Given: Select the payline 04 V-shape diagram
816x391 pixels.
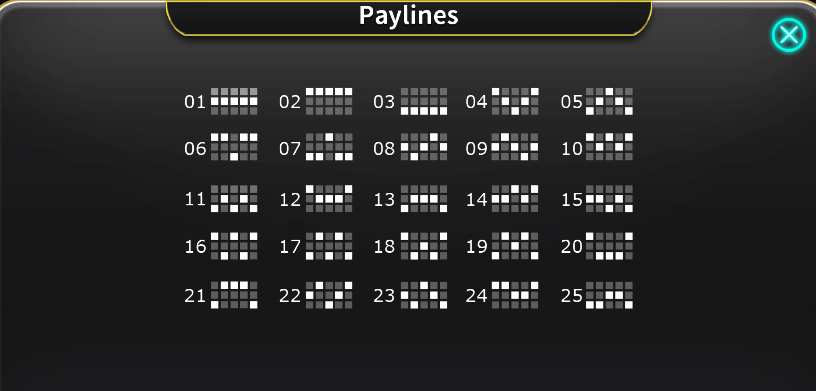Looking at the screenshot, I should (x=515, y=101).
